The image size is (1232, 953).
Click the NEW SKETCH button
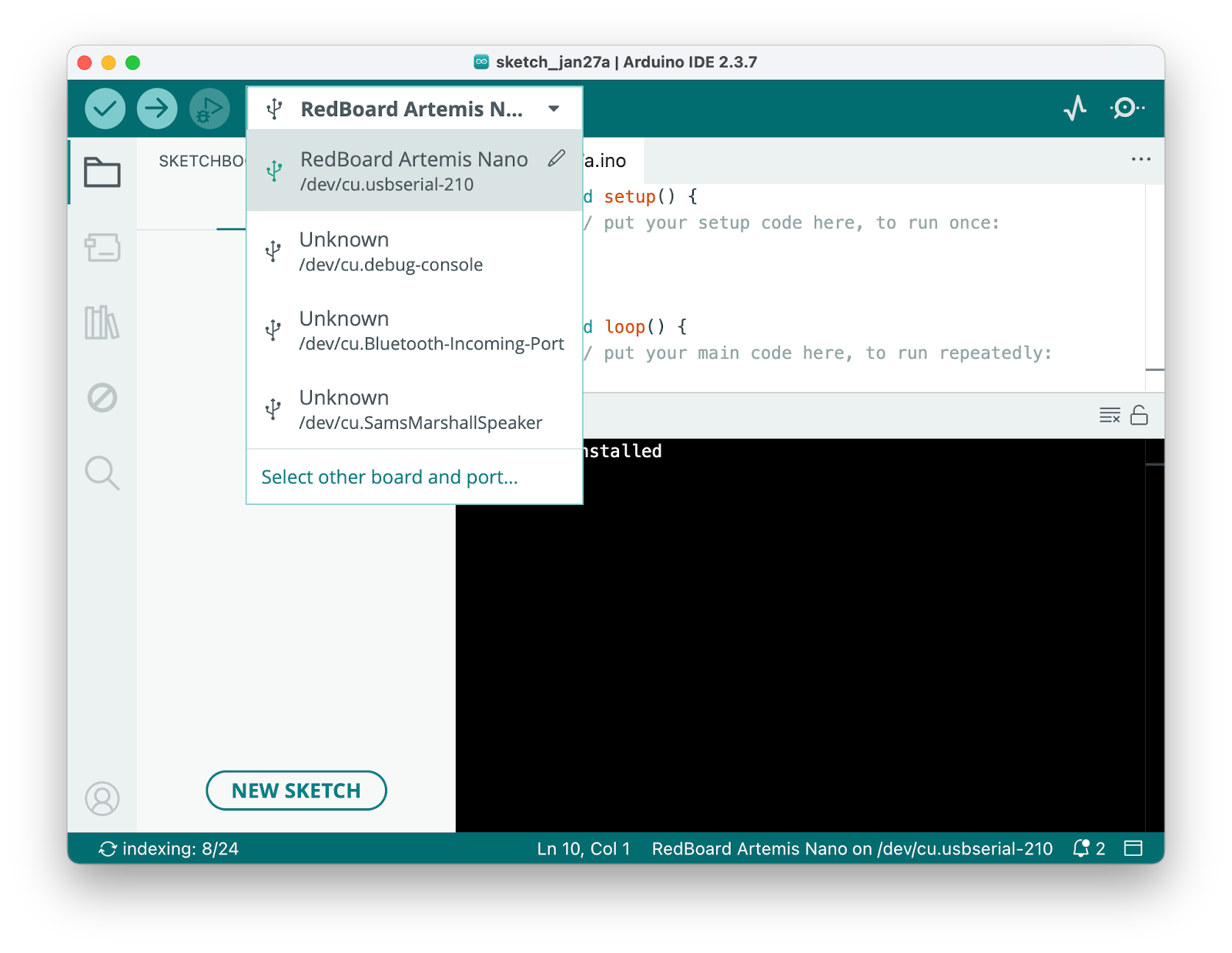[296, 790]
